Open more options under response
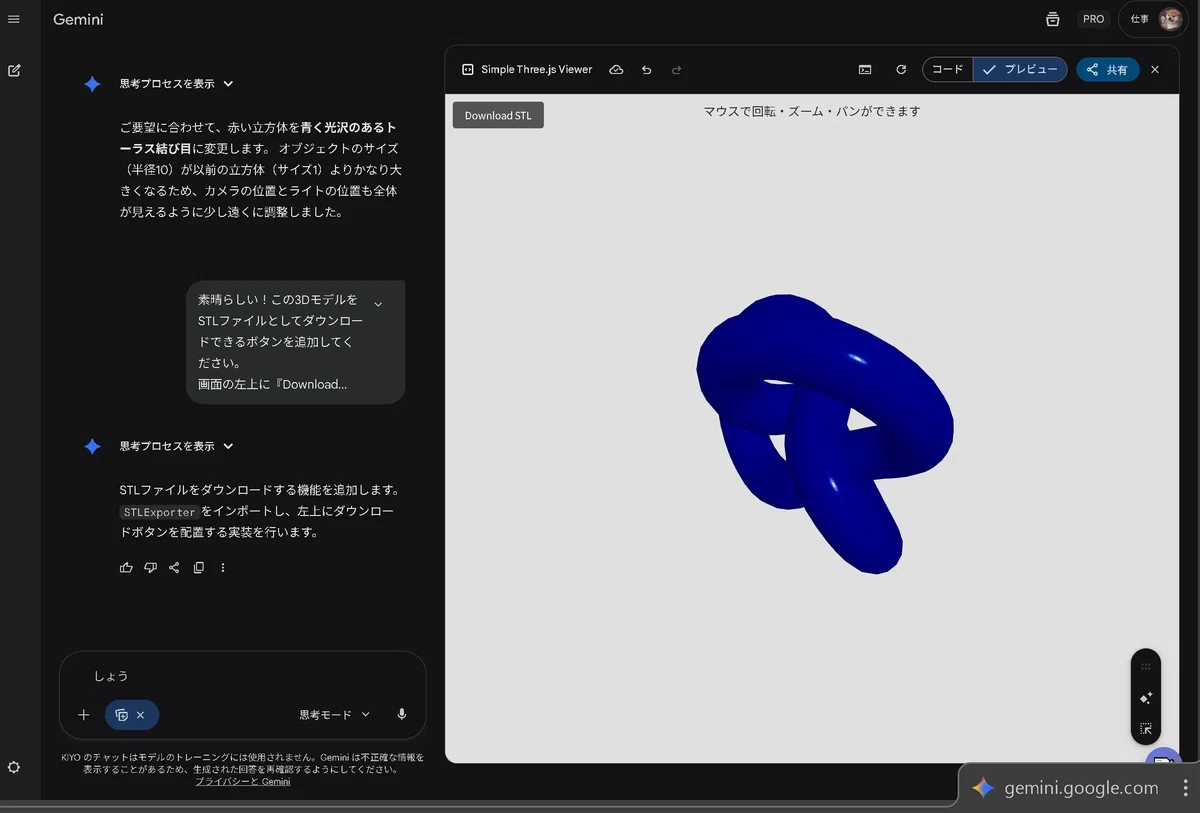Image resolution: width=1200 pixels, height=813 pixels. click(x=222, y=568)
